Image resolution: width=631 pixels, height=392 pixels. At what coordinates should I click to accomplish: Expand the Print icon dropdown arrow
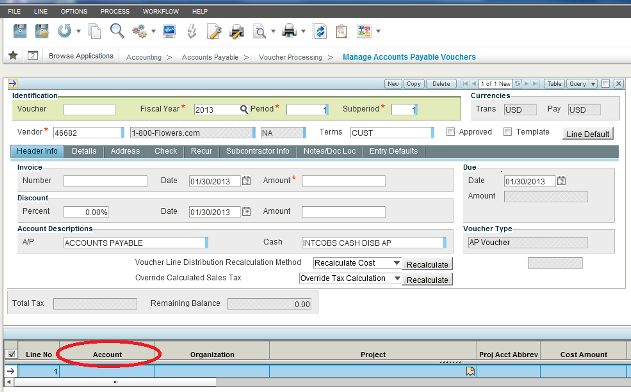tap(303, 31)
